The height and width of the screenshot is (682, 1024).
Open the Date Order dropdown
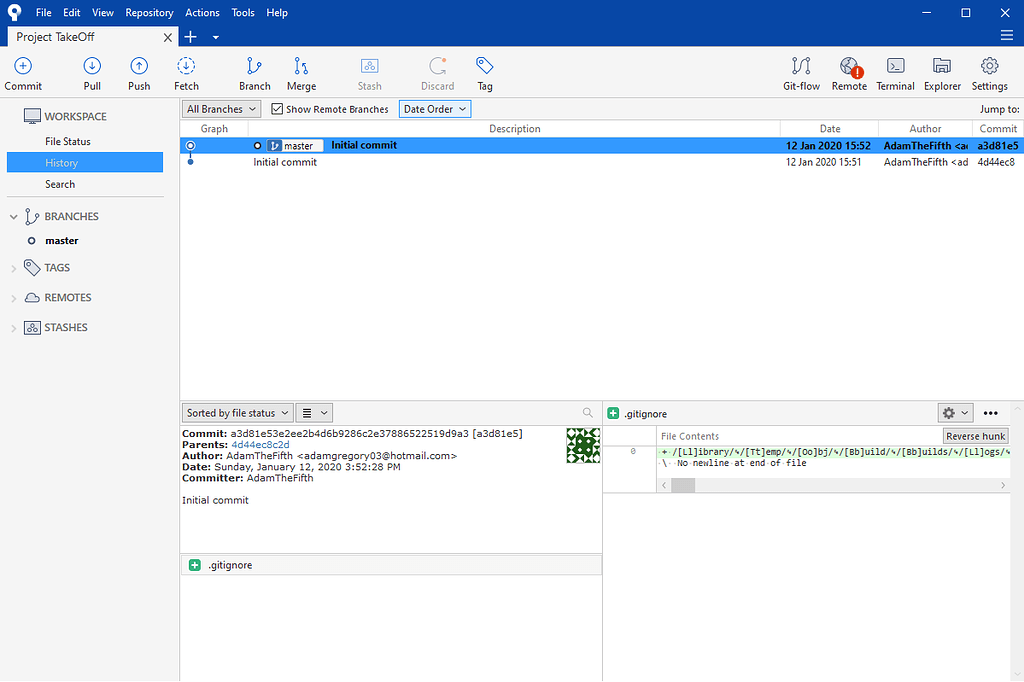coord(435,109)
